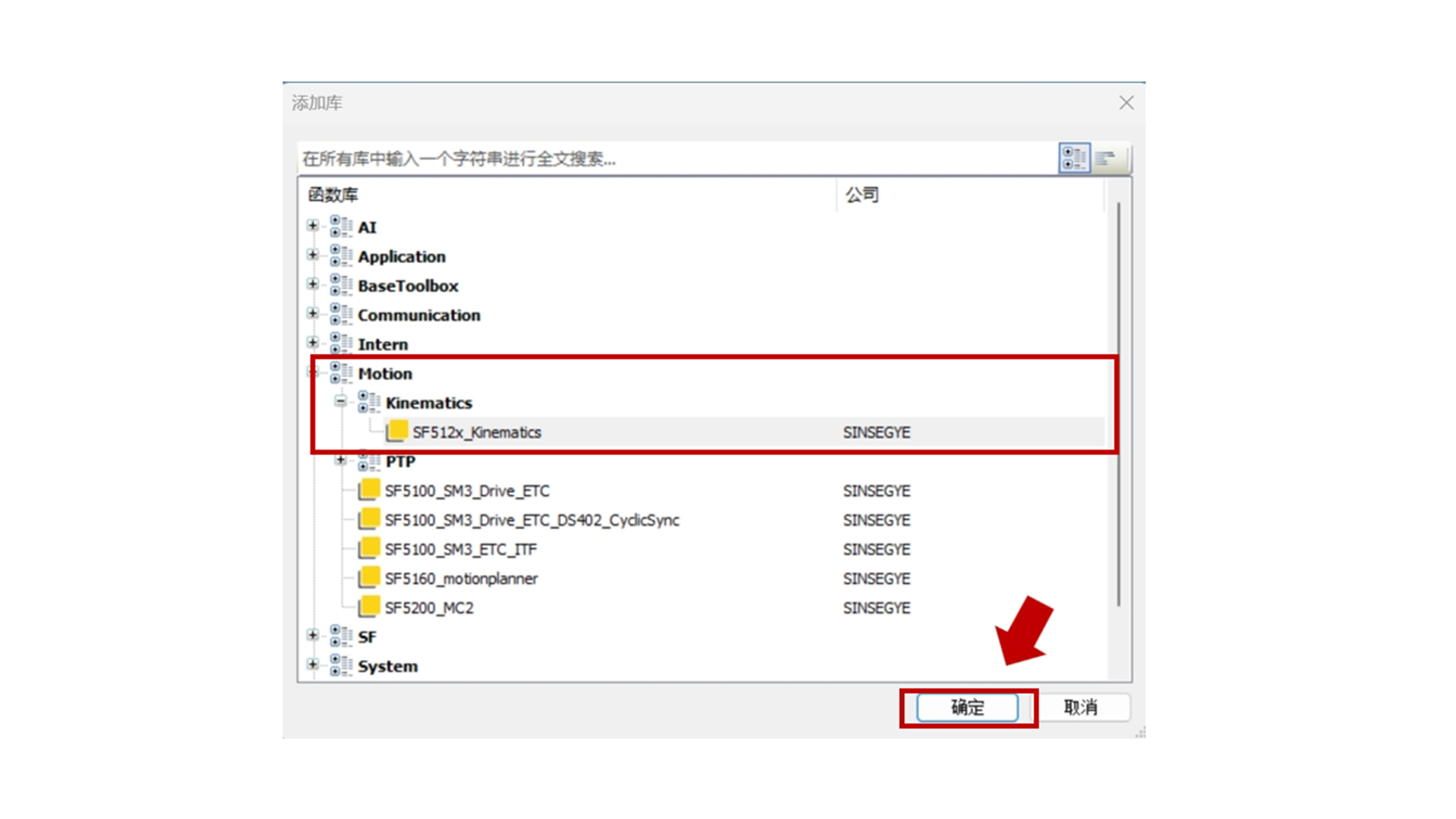Click the SF512x_Kinematics yellow library icon
The width and height of the screenshot is (1456, 819).
tap(397, 431)
